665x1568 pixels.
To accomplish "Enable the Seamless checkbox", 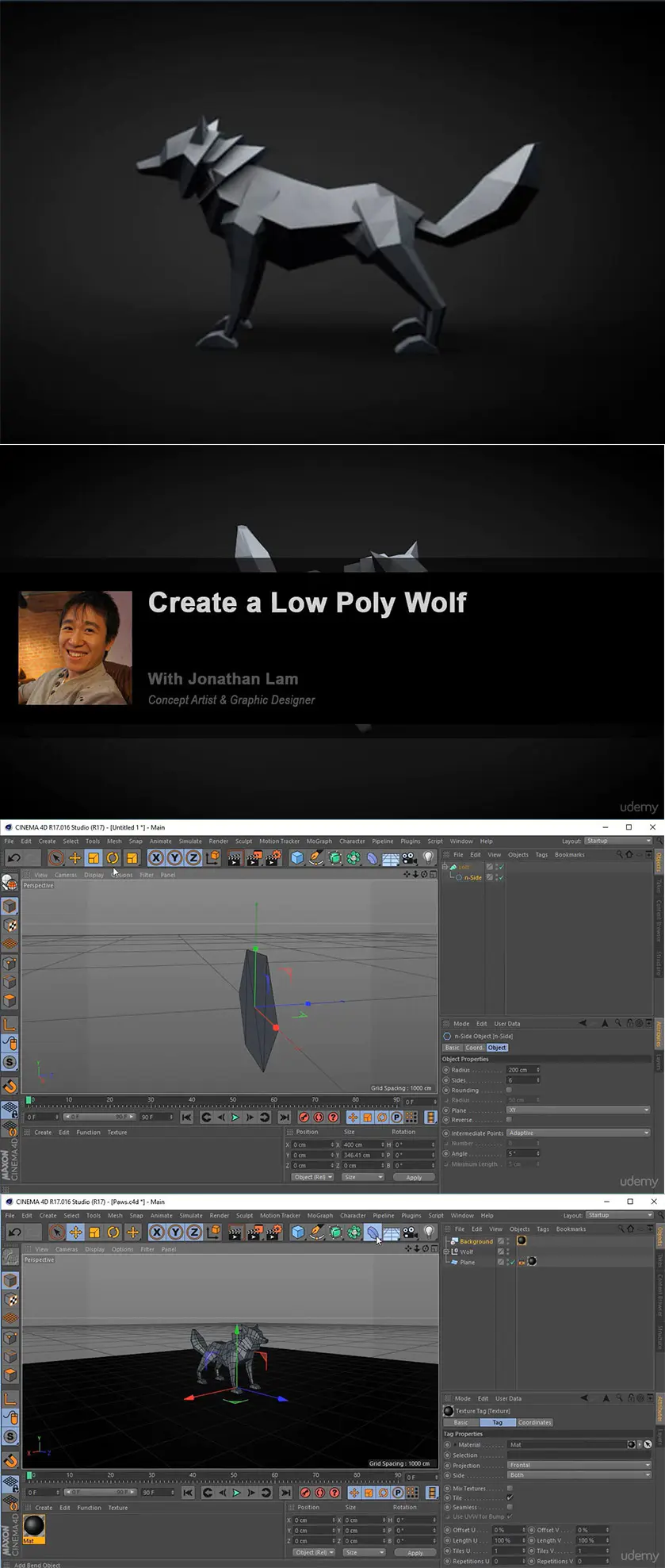I will click(510, 1507).
